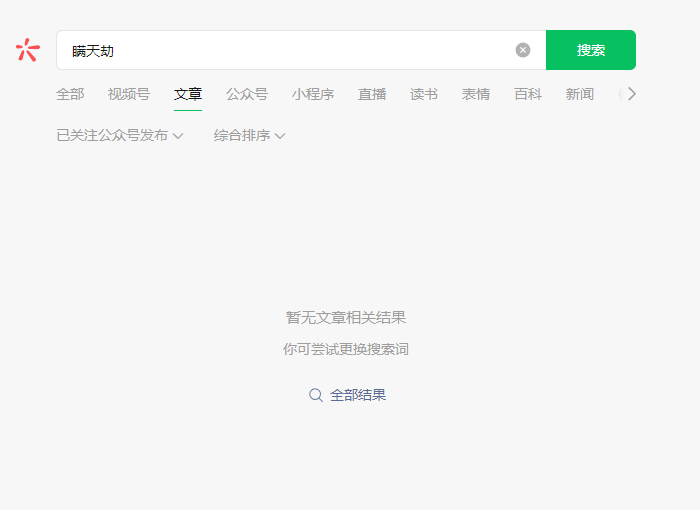Open the 小程序 tab
This screenshot has height=510, width=700.
313,94
